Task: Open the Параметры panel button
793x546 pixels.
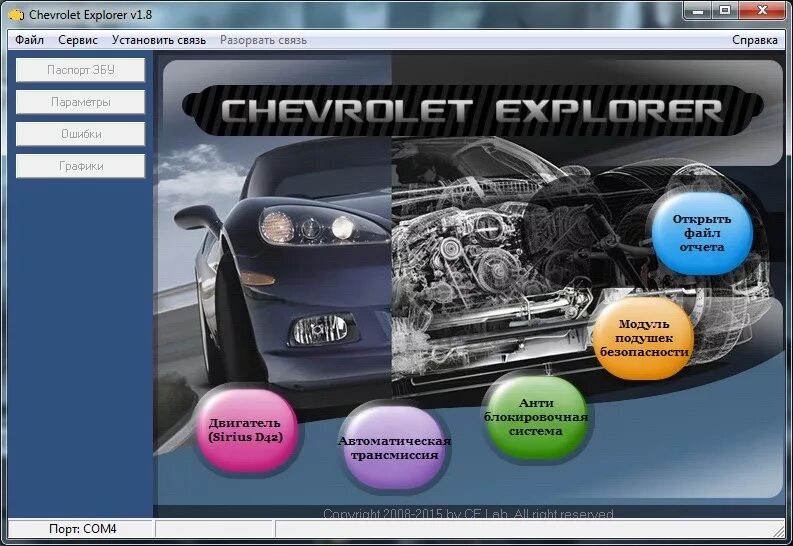Action: click(x=80, y=102)
